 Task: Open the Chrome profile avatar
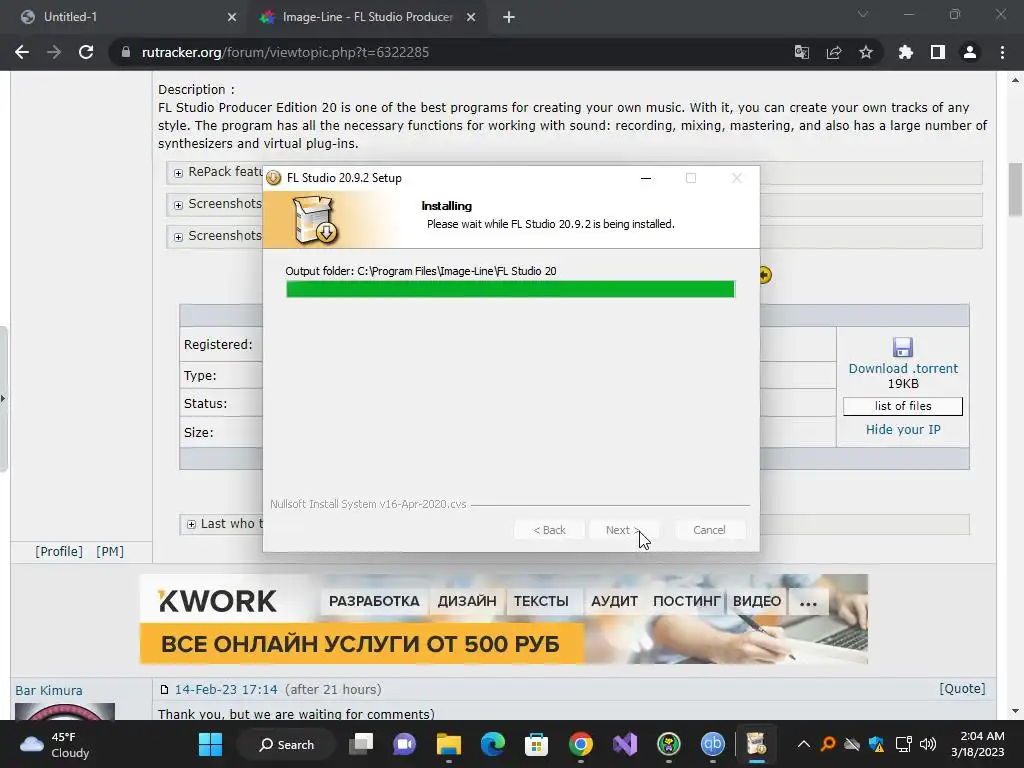click(x=970, y=52)
